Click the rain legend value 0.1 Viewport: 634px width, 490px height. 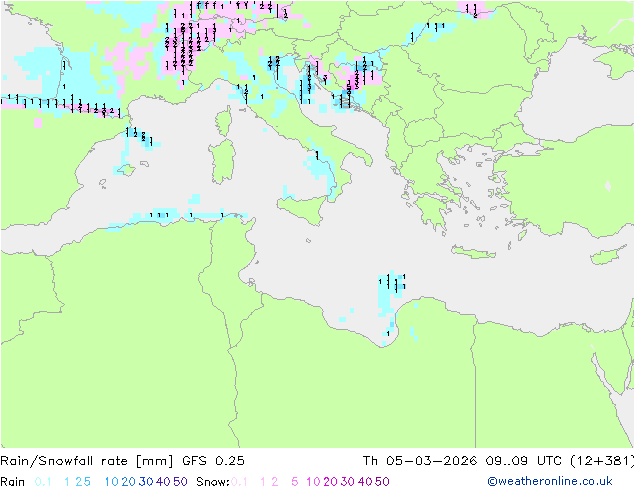43,482
